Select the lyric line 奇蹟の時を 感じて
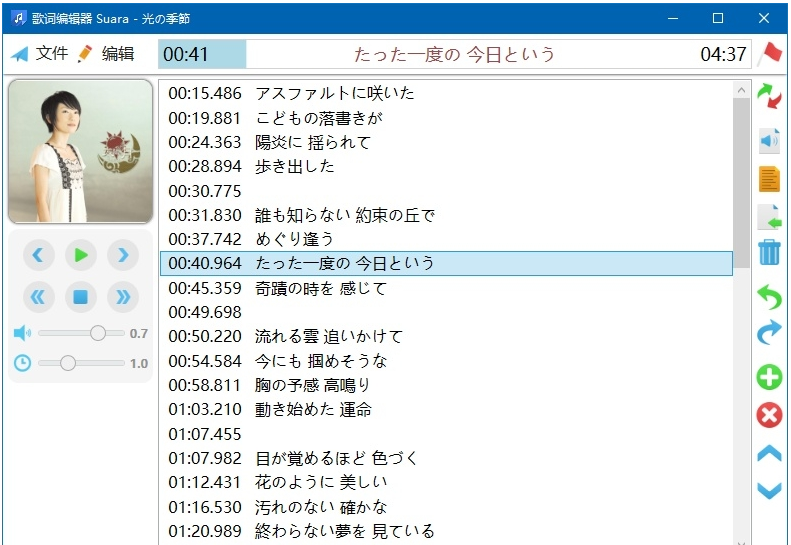The image size is (791, 545). point(320,288)
